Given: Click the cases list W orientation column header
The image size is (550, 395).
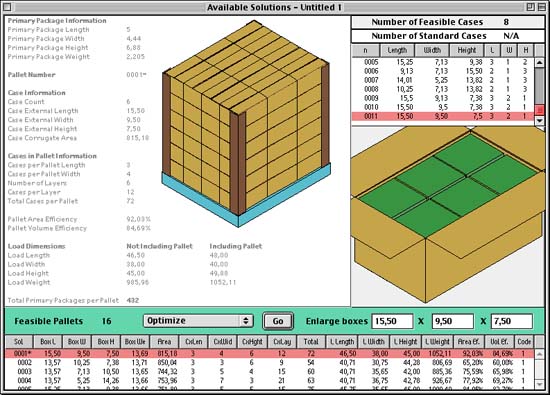Looking at the screenshot, I should pos(509,50).
